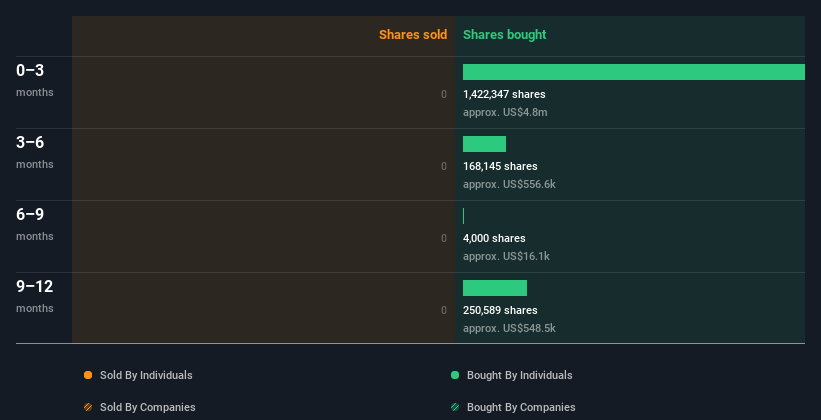Select the Sold By Companies legend label
821x420 pixels.
148,407
